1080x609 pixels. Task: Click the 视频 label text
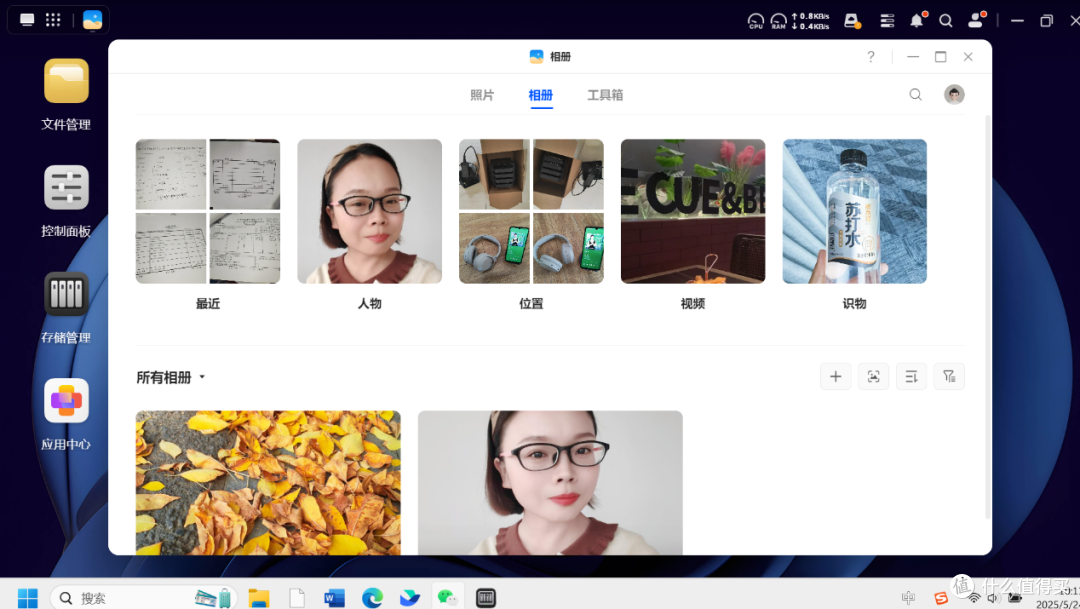click(693, 304)
